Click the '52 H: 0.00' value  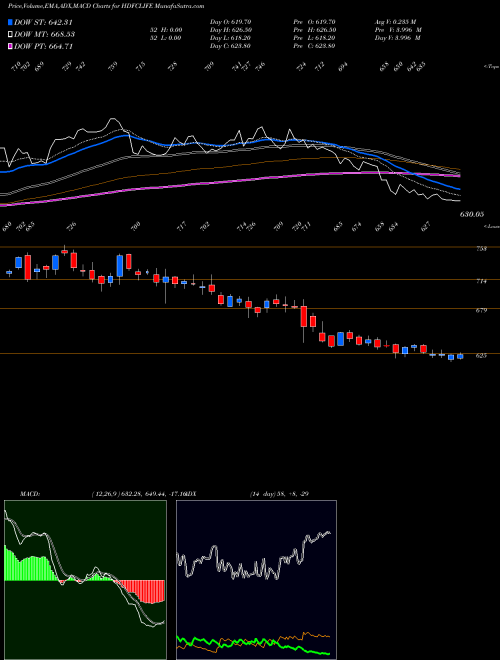click(x=168, y=30)
